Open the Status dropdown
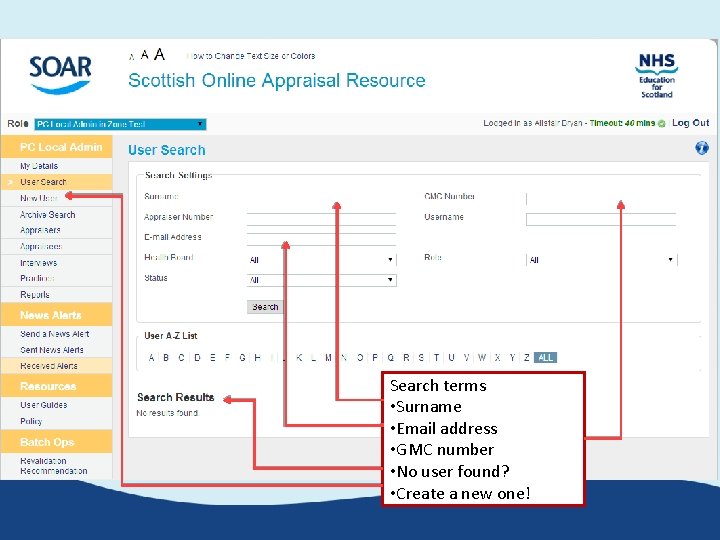Image resolution: width=720 pixels, height=540 pixels. 321,280
